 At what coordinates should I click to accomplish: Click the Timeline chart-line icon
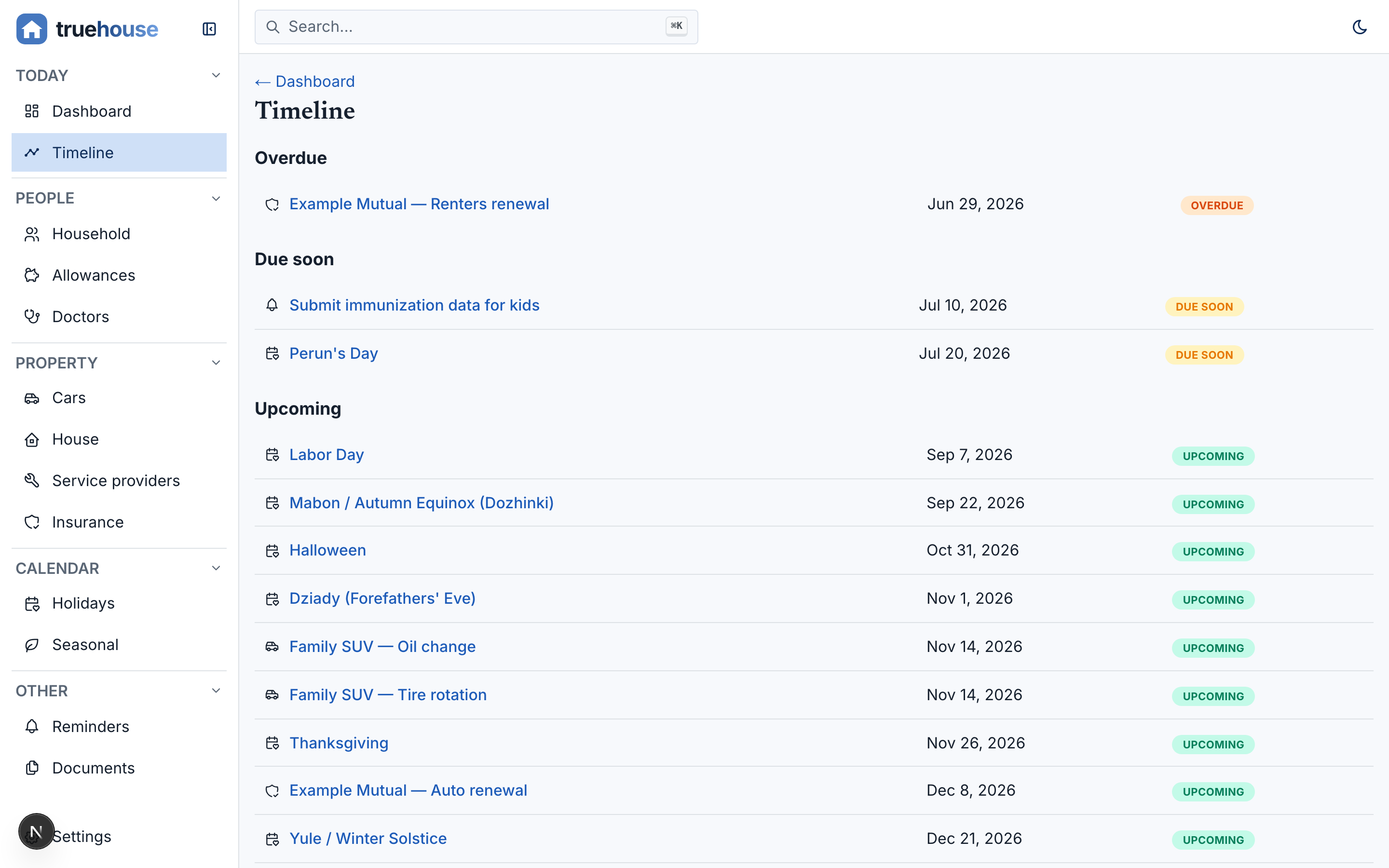click(x=31, y=152)
